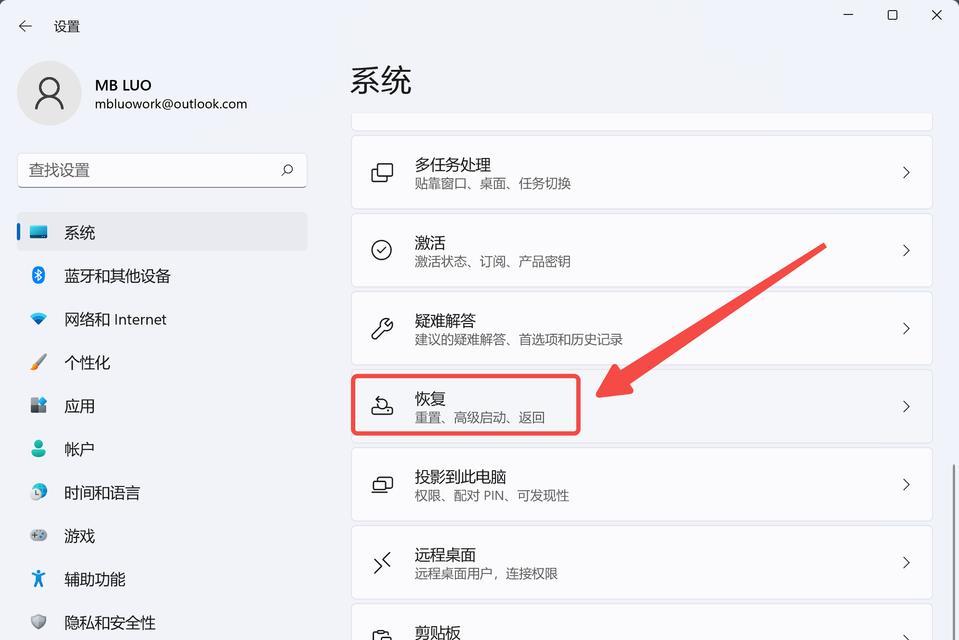The width and height of the screenshot is (959, 640).
Task: Click the 投影到此电脑 projector icon
Action: (382, 485)
